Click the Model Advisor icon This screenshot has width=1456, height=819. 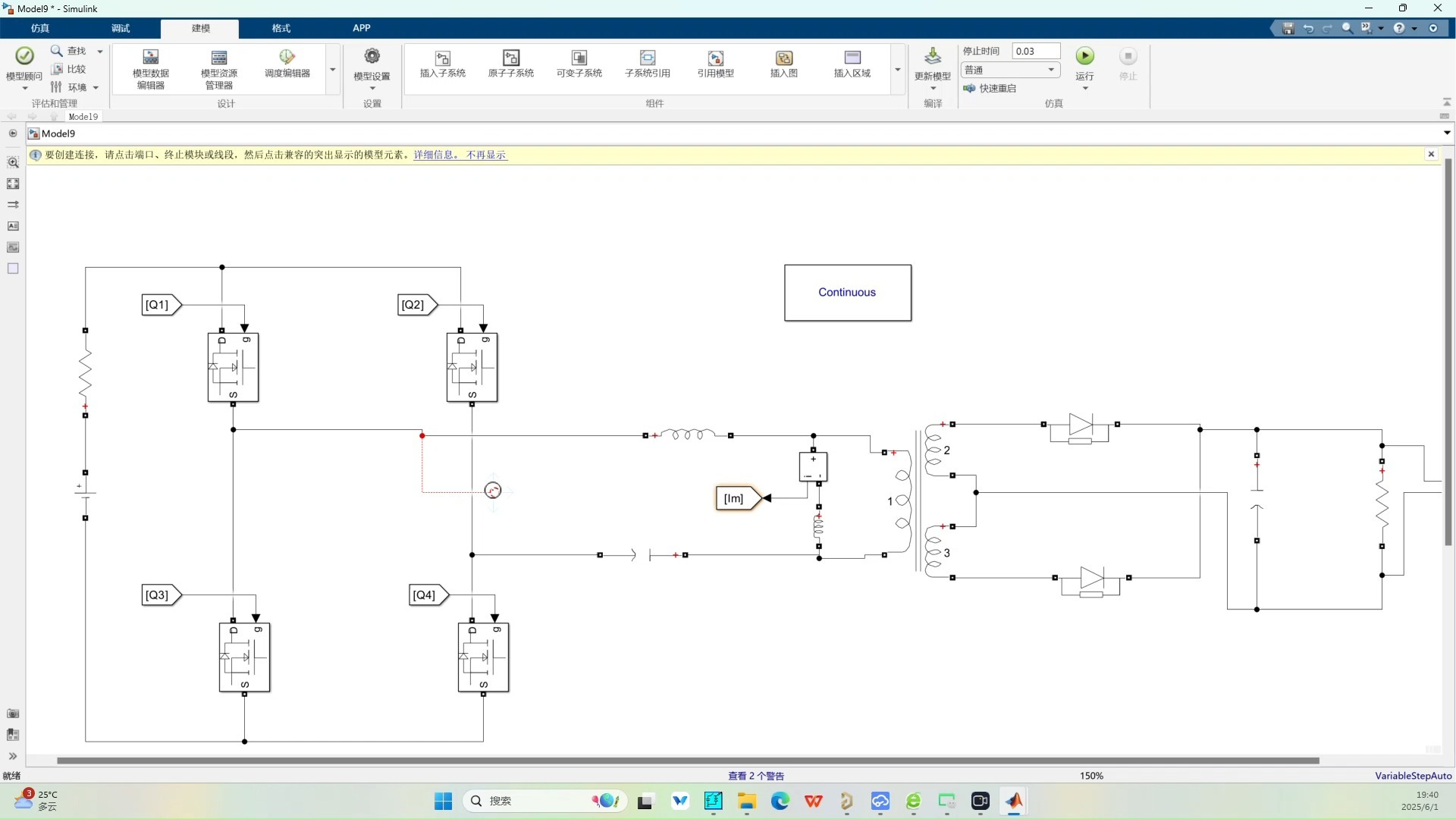[x=24, y=56]
